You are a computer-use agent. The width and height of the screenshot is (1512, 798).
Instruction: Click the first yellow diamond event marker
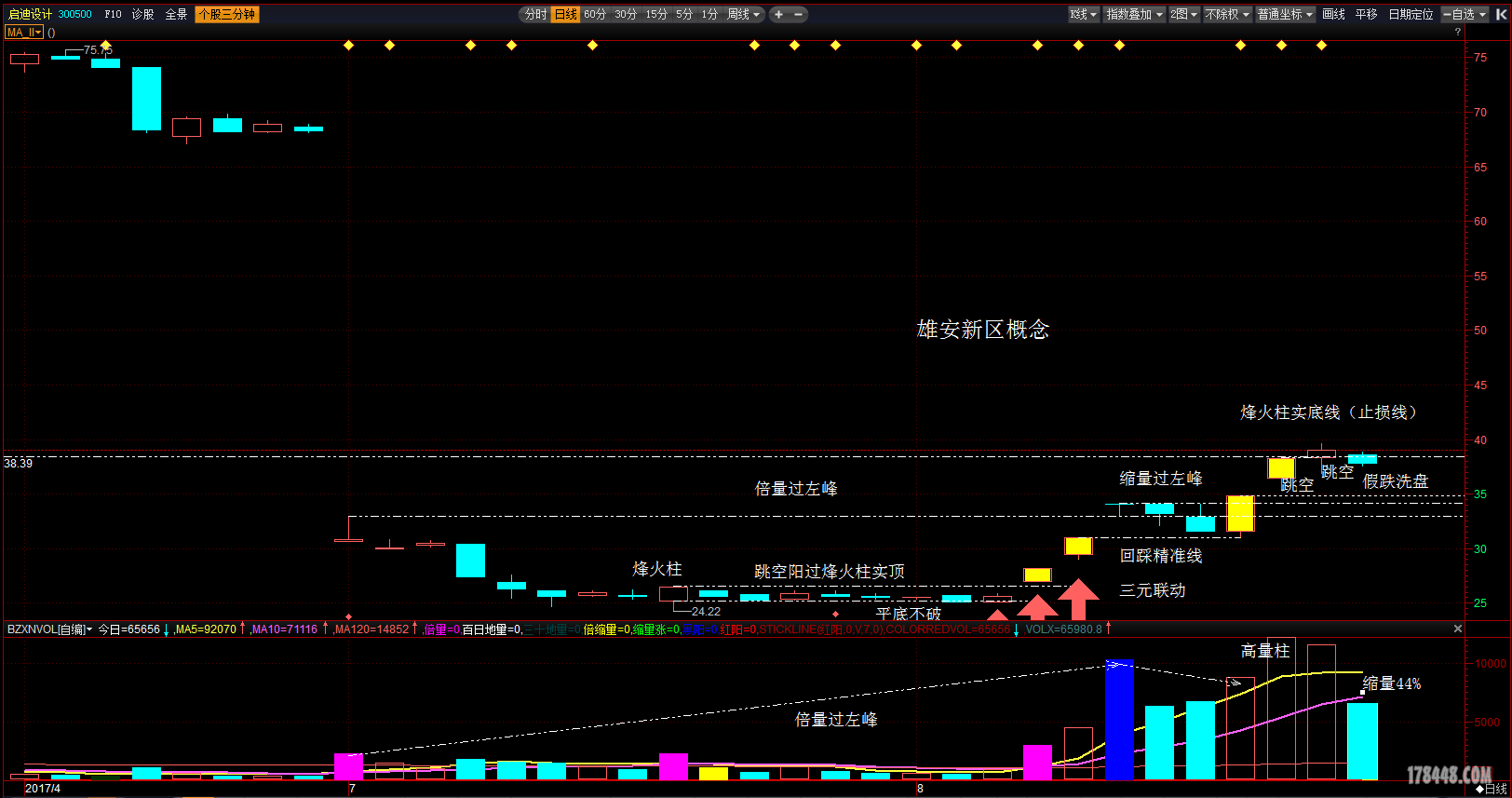click(x=106, y=45)
